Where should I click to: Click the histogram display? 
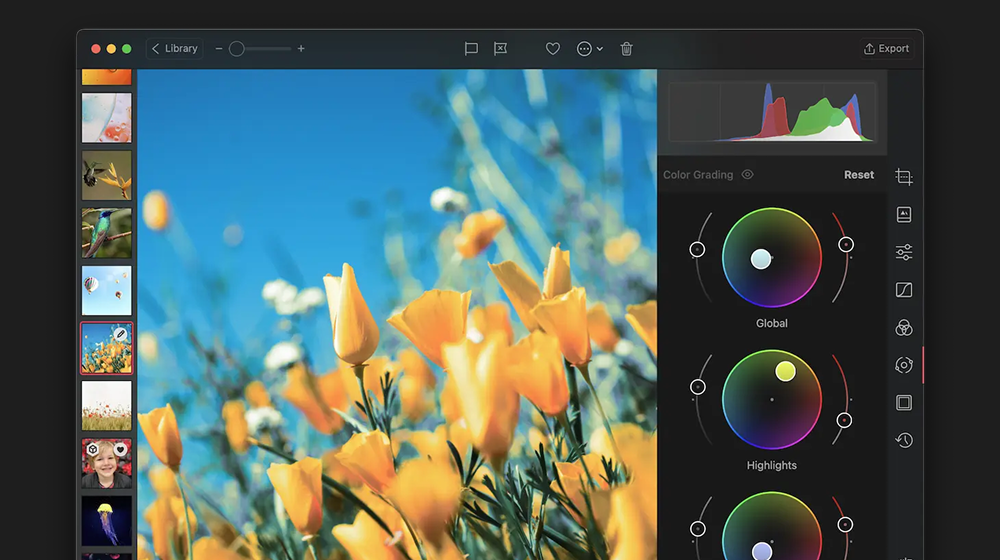pyautogui.click(x=772, y=112)
